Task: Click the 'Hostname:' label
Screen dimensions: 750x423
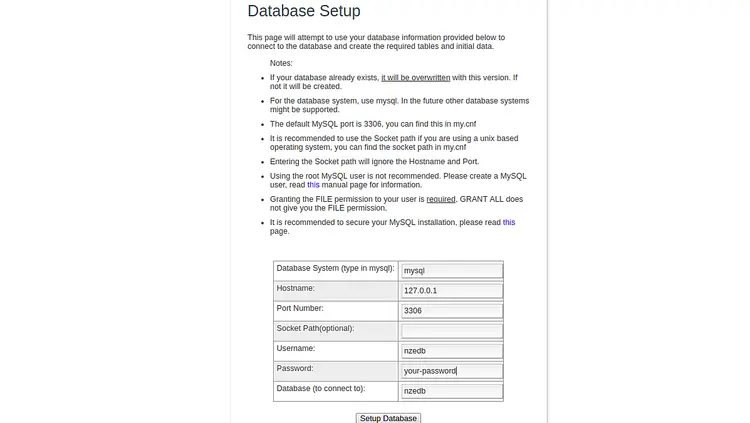Action: (296, 288)
